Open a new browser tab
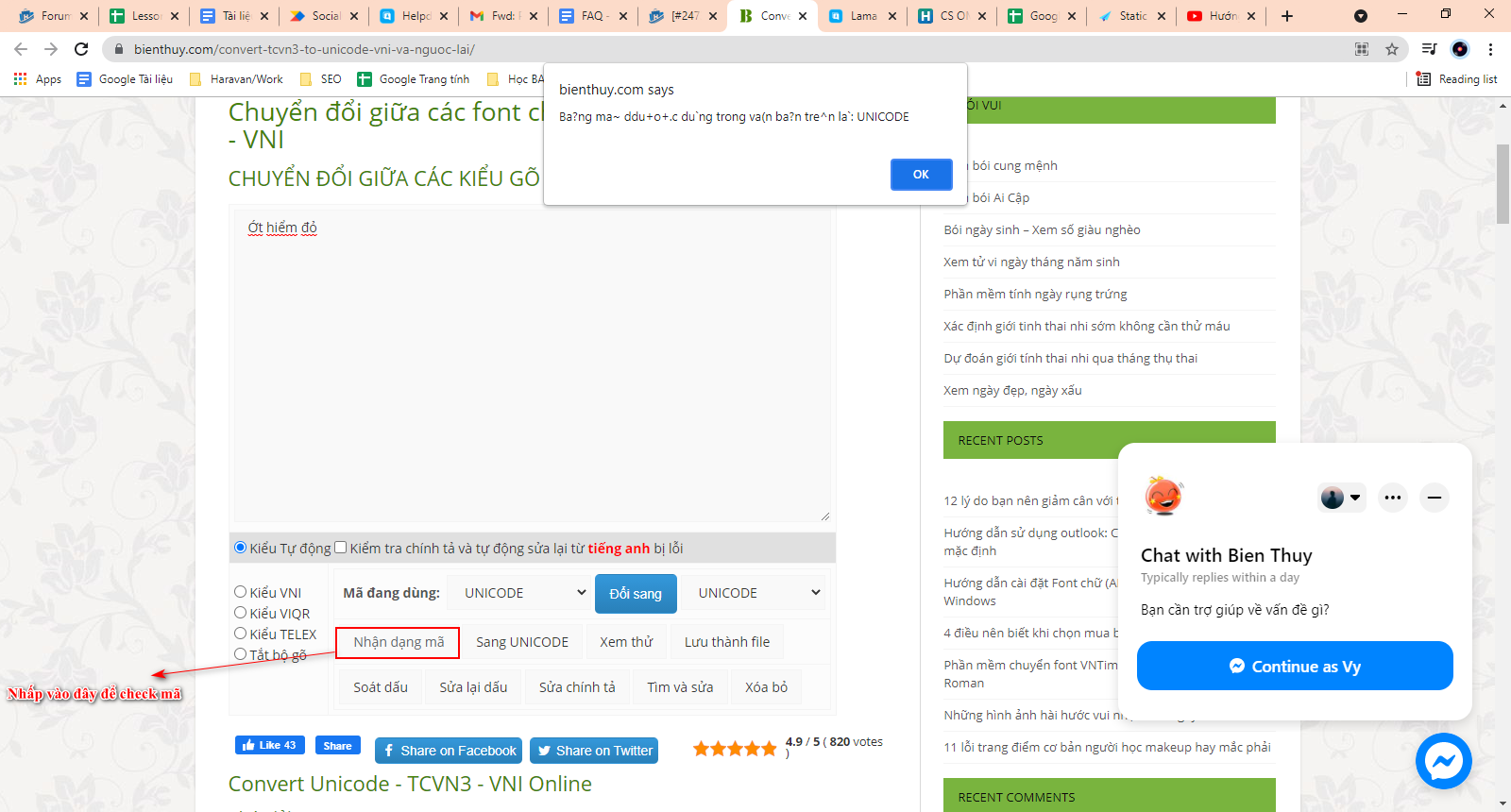The width and height of the screenshot is (1511, 812). point(1286,16)
